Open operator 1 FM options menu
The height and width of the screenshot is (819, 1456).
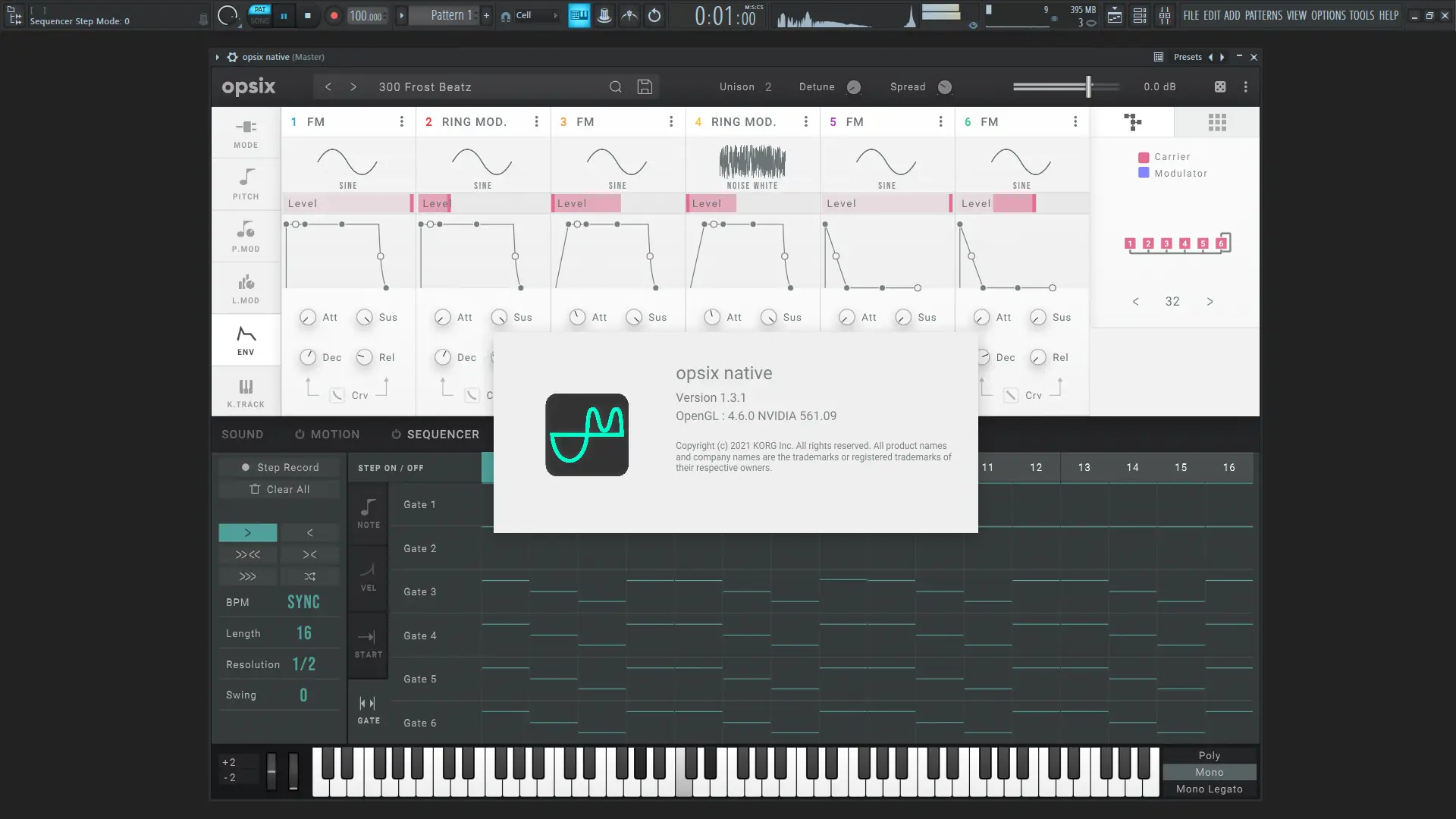(x=402, y=121)
